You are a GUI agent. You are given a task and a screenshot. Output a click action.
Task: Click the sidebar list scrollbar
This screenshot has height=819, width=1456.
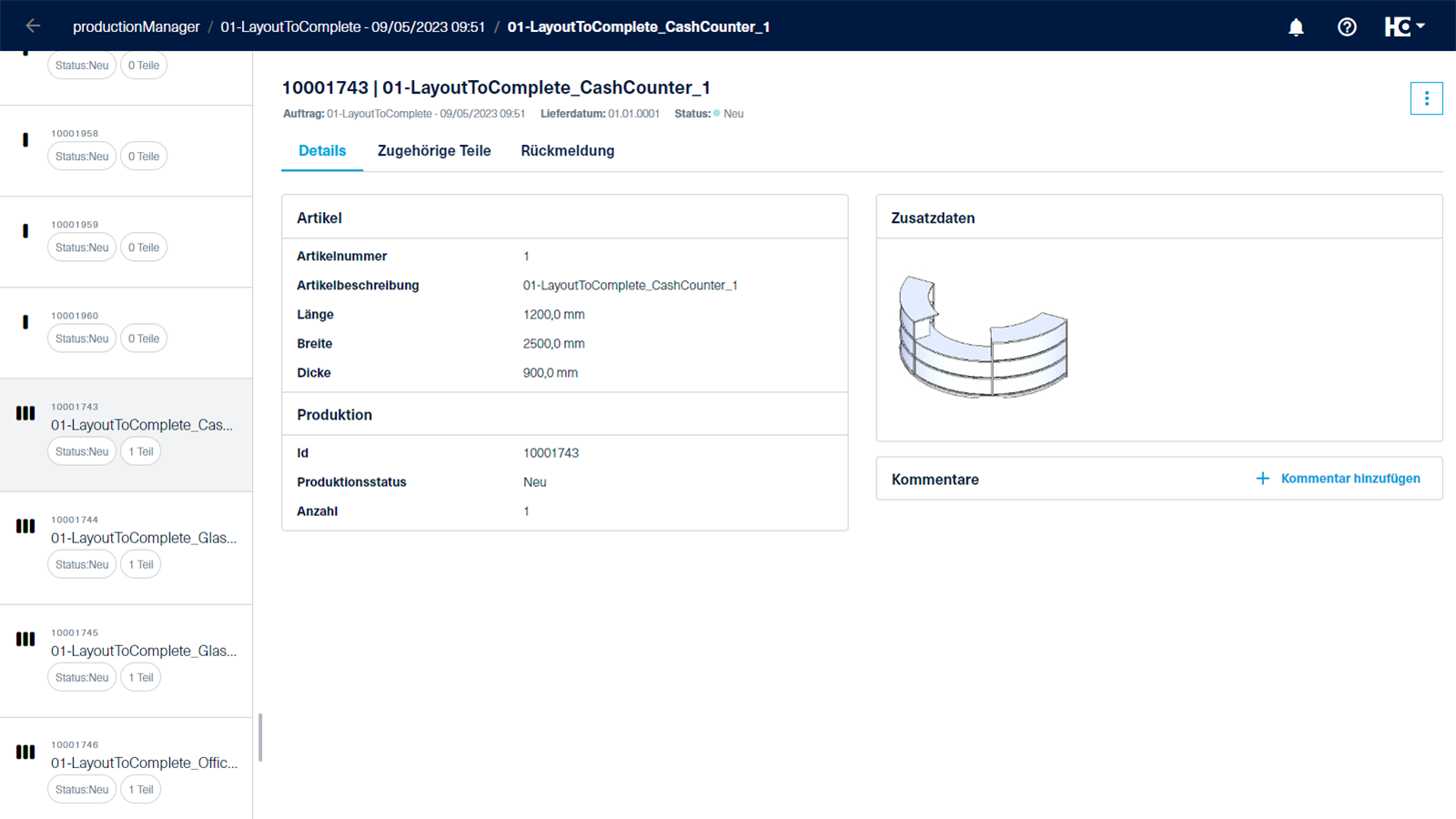coord(260,737)
